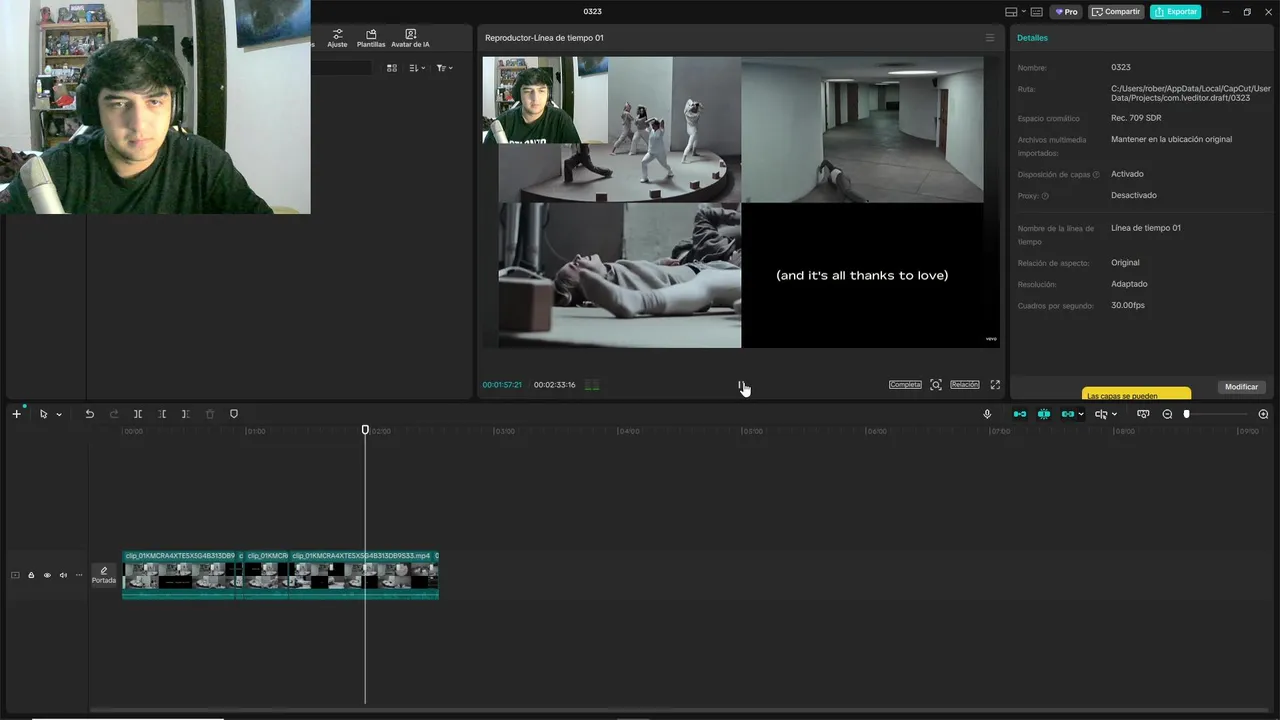Toggle main track magnet
This screenshot has height=720, width=1280.
(x=1020, y=414)
